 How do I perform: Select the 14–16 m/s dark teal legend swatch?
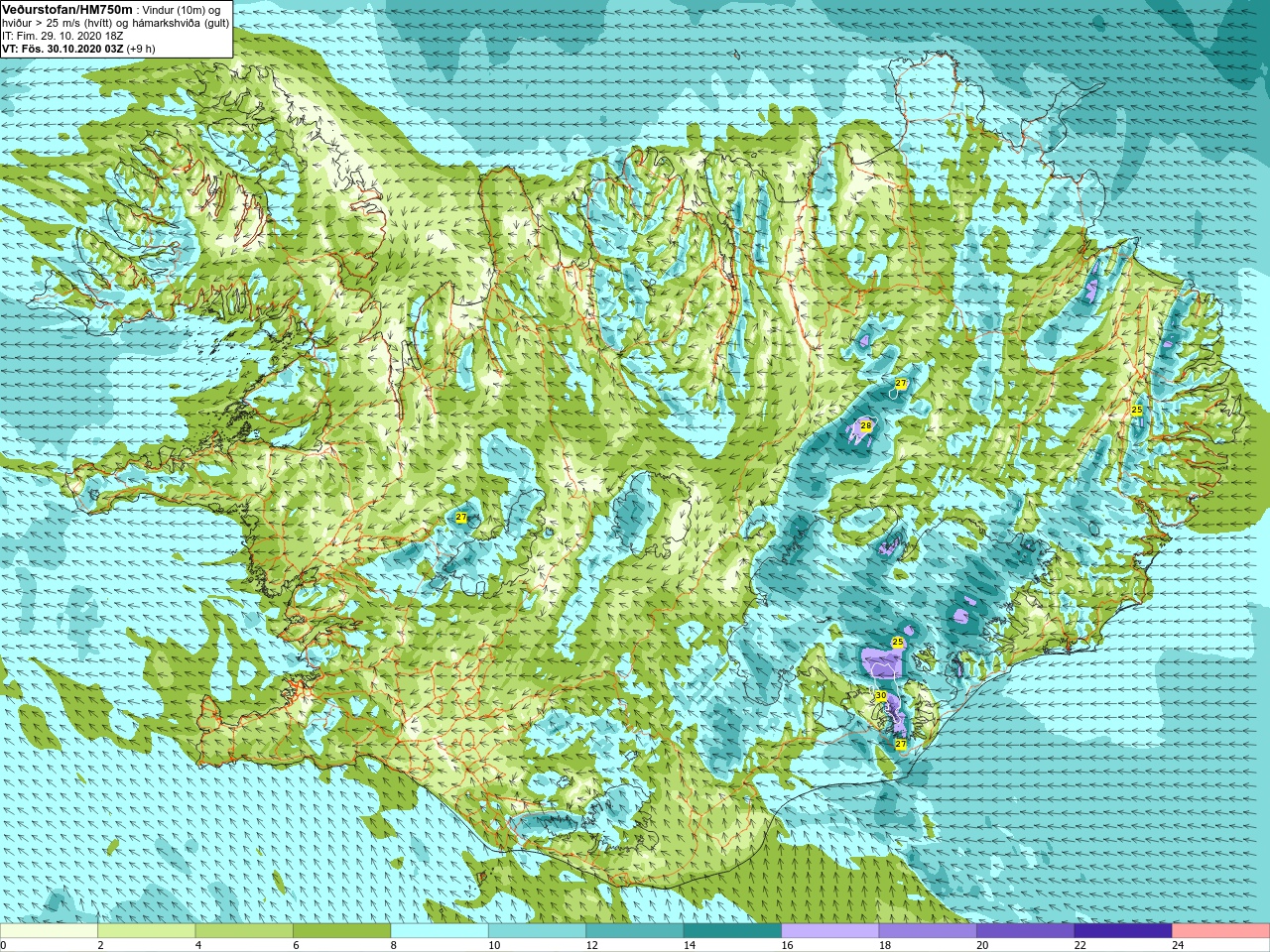click(x=732, y=931)
